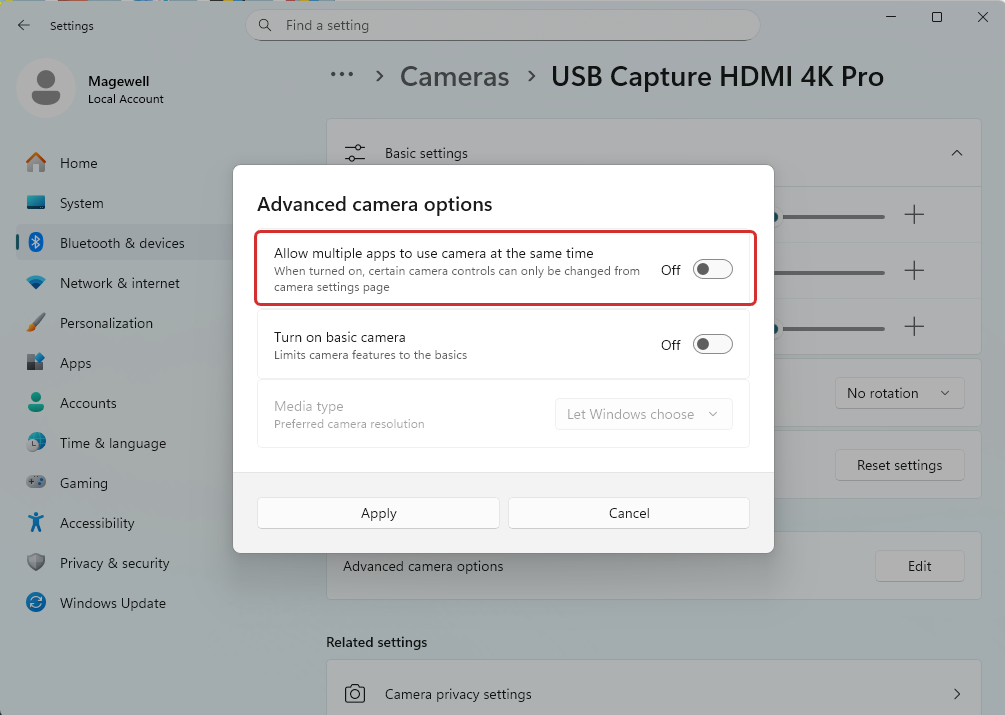
Task: Click the Privacy & security shield icon
Action: [36, 563]
